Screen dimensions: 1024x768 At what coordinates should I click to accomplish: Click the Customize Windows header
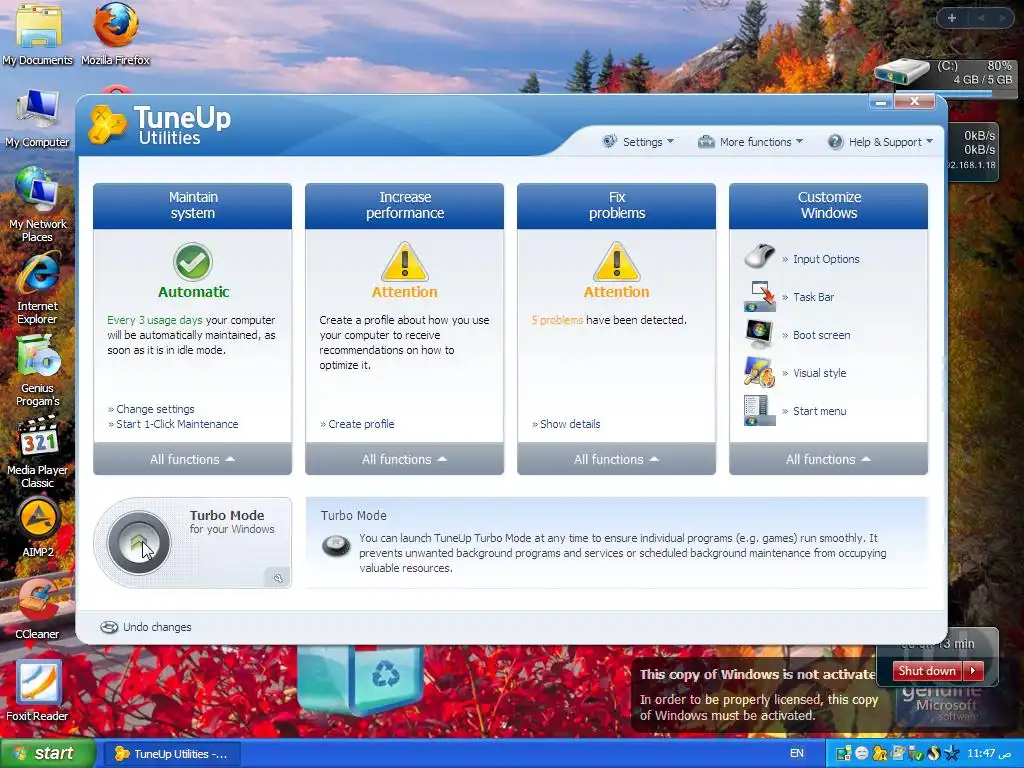point(828,206)
